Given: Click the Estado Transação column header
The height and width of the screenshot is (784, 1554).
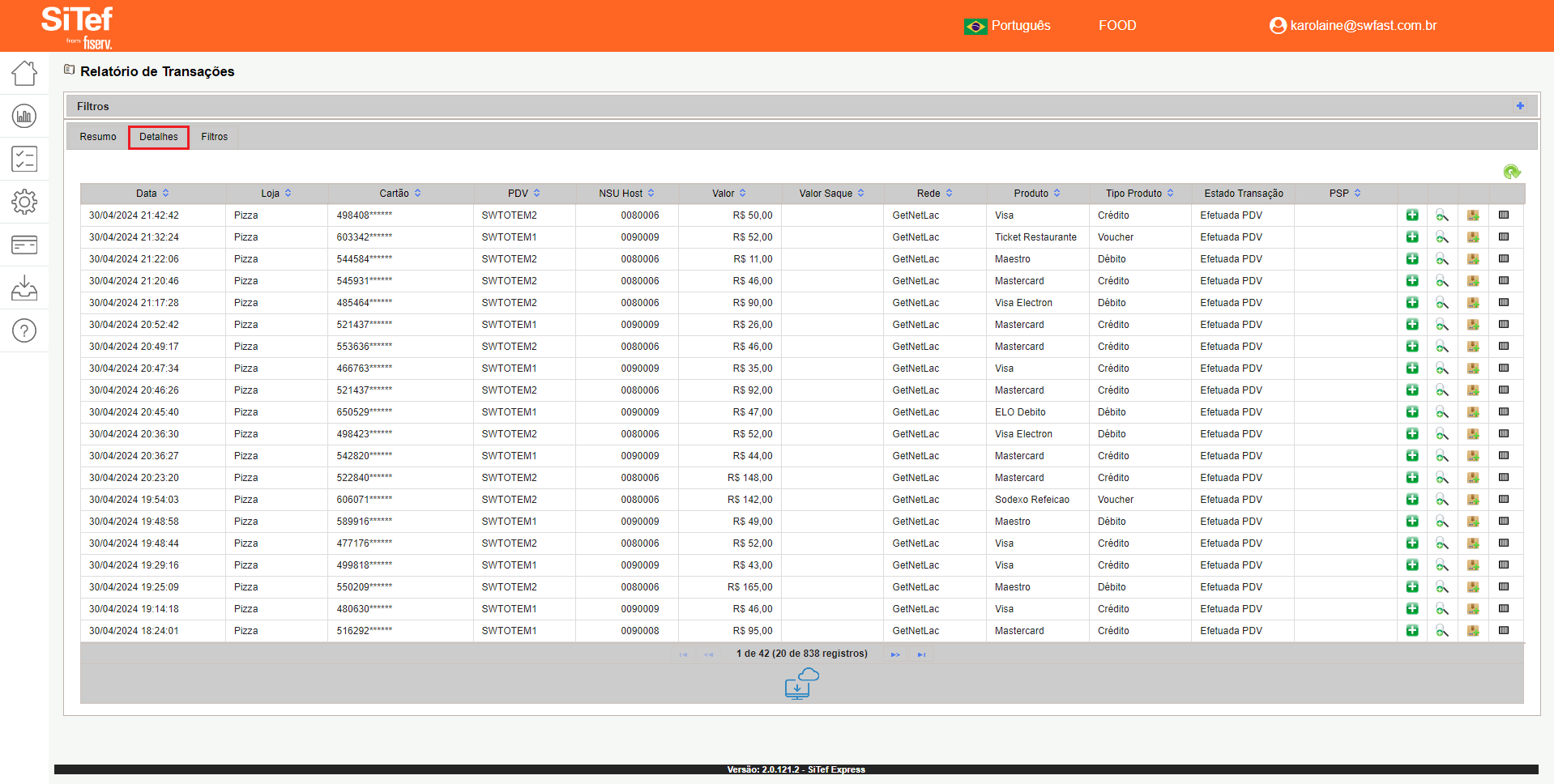Looking at the screenshot, I should pyautogui.click(x=1244, y=194).
